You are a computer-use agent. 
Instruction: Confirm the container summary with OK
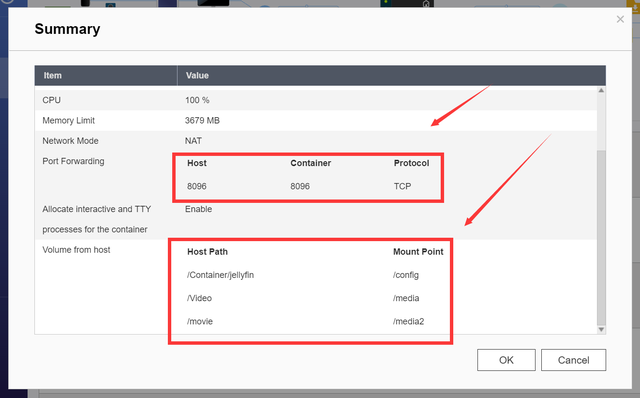coord(506,360)
